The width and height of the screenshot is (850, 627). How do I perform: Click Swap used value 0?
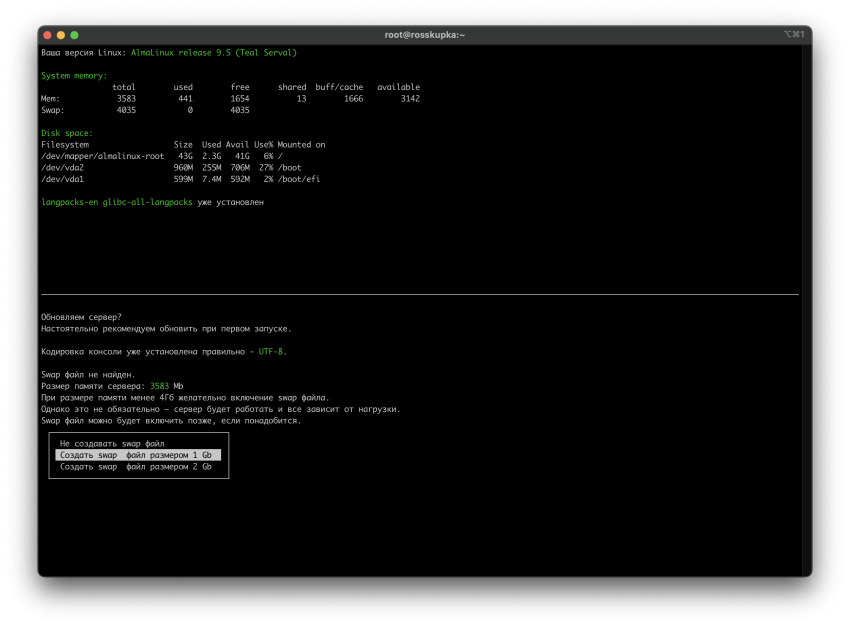190,110
